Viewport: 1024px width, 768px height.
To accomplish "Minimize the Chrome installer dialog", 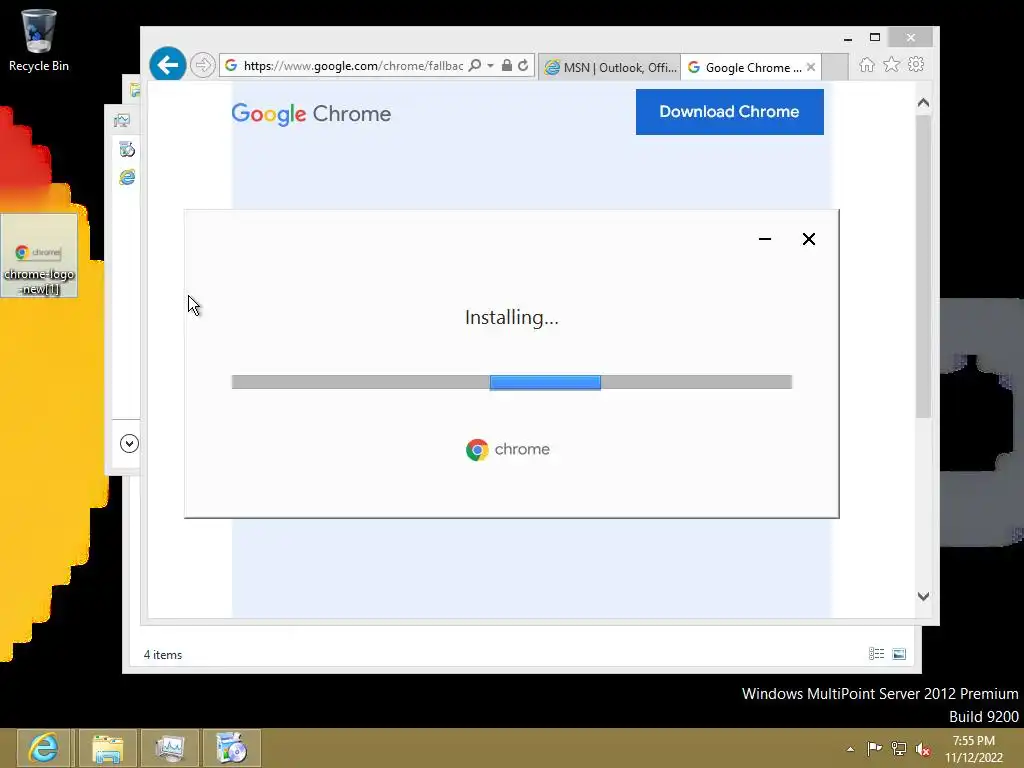I will click(765, 239).
